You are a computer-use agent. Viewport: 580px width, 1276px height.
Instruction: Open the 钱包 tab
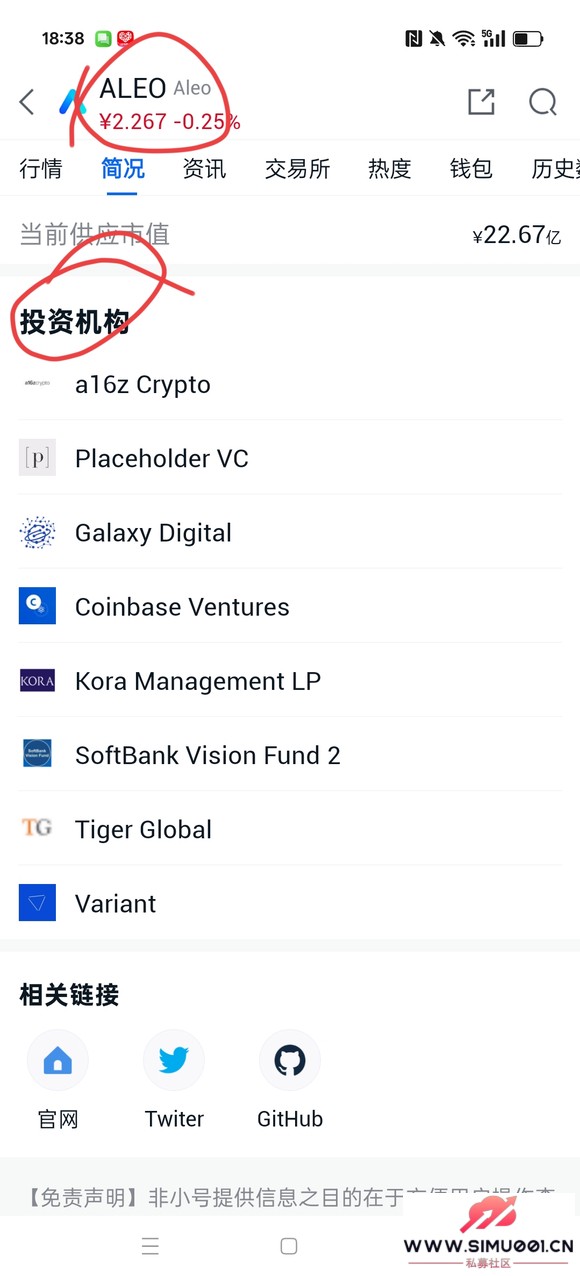tap(471, 169)
